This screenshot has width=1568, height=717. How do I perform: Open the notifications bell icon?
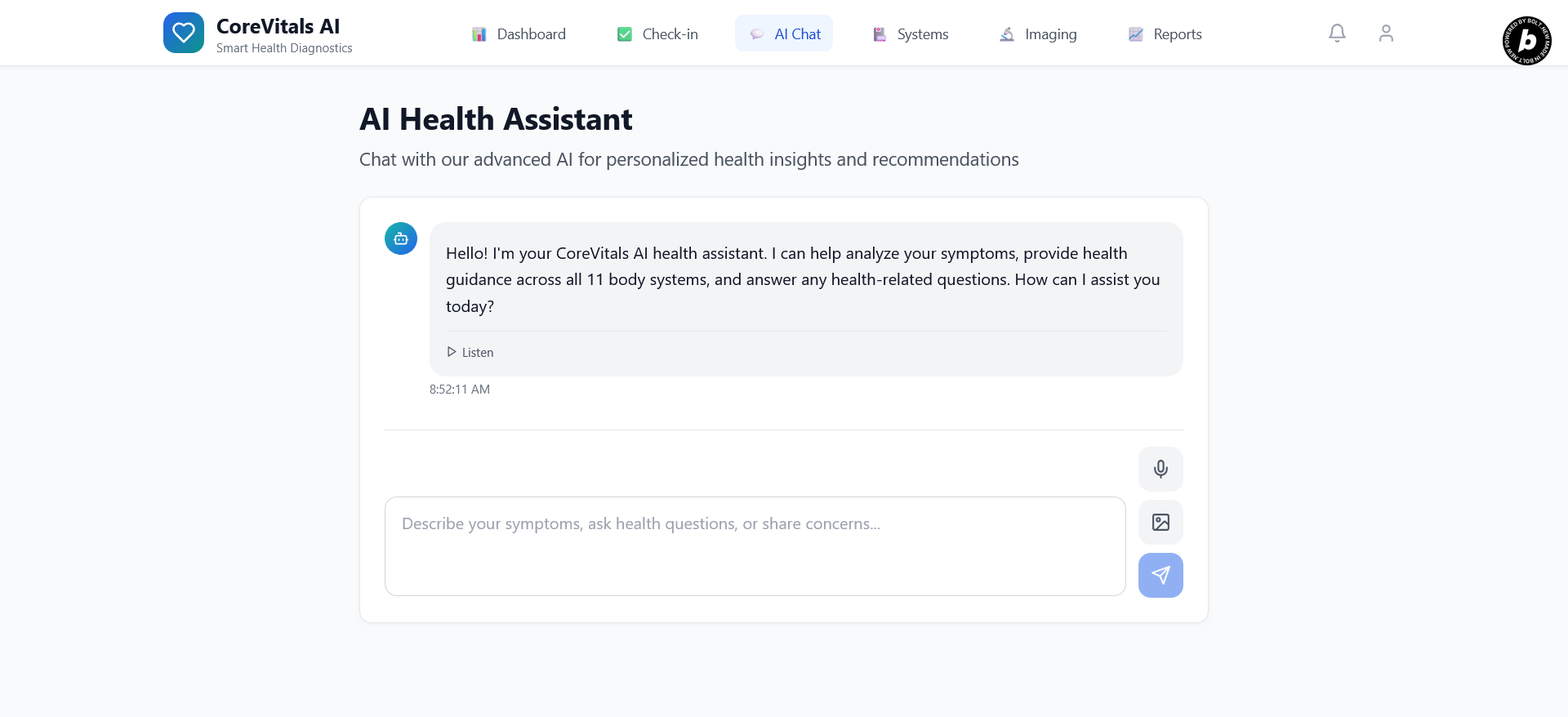1337,33
